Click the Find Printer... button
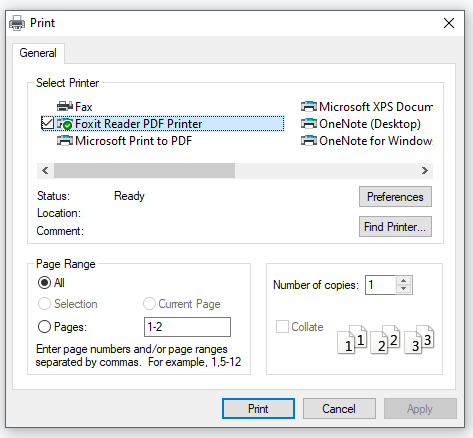This screenshot has width=473, height=438. (395, 227)
